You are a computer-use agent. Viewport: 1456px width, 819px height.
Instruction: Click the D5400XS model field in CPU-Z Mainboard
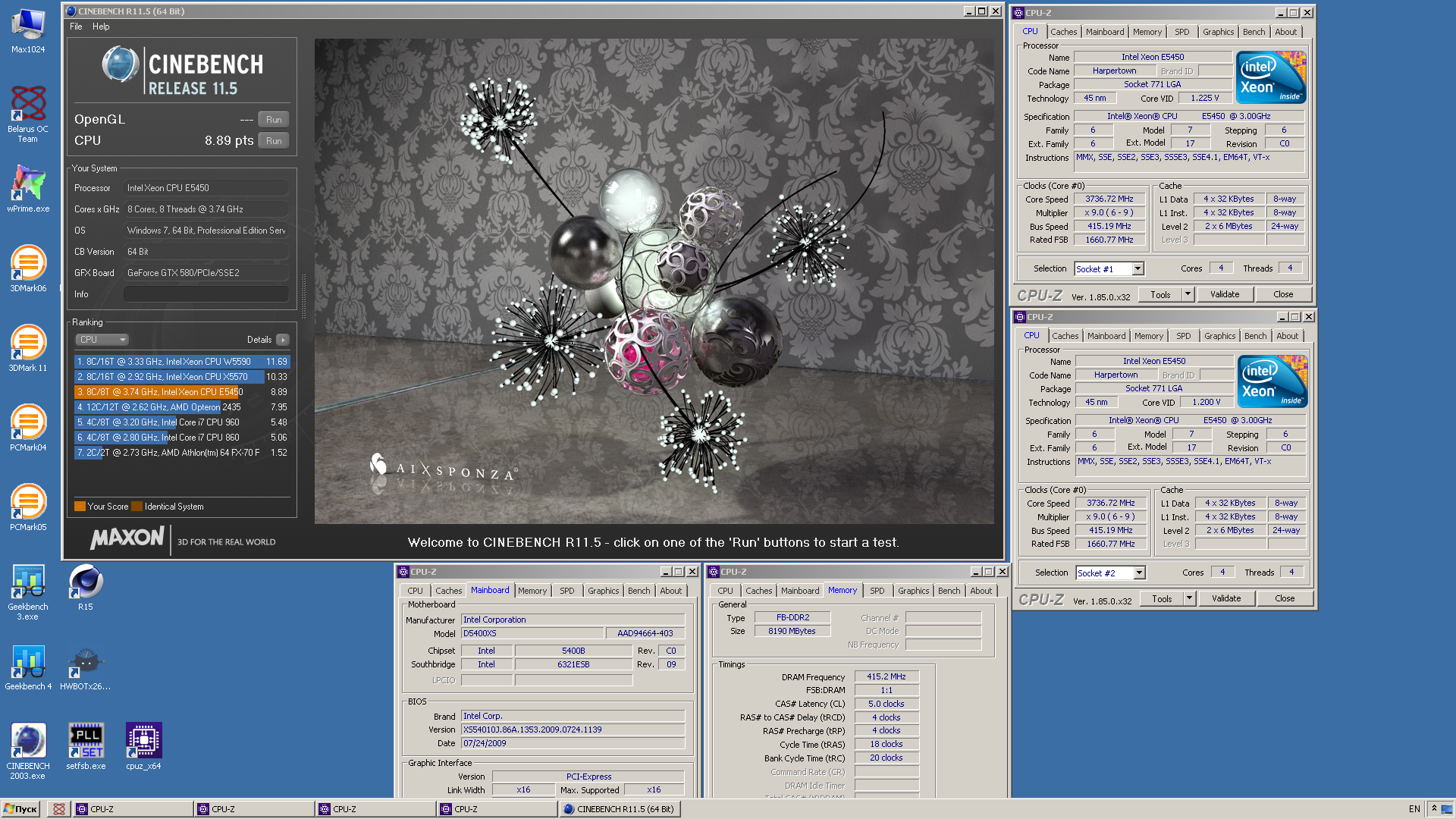tap(532, 633)
